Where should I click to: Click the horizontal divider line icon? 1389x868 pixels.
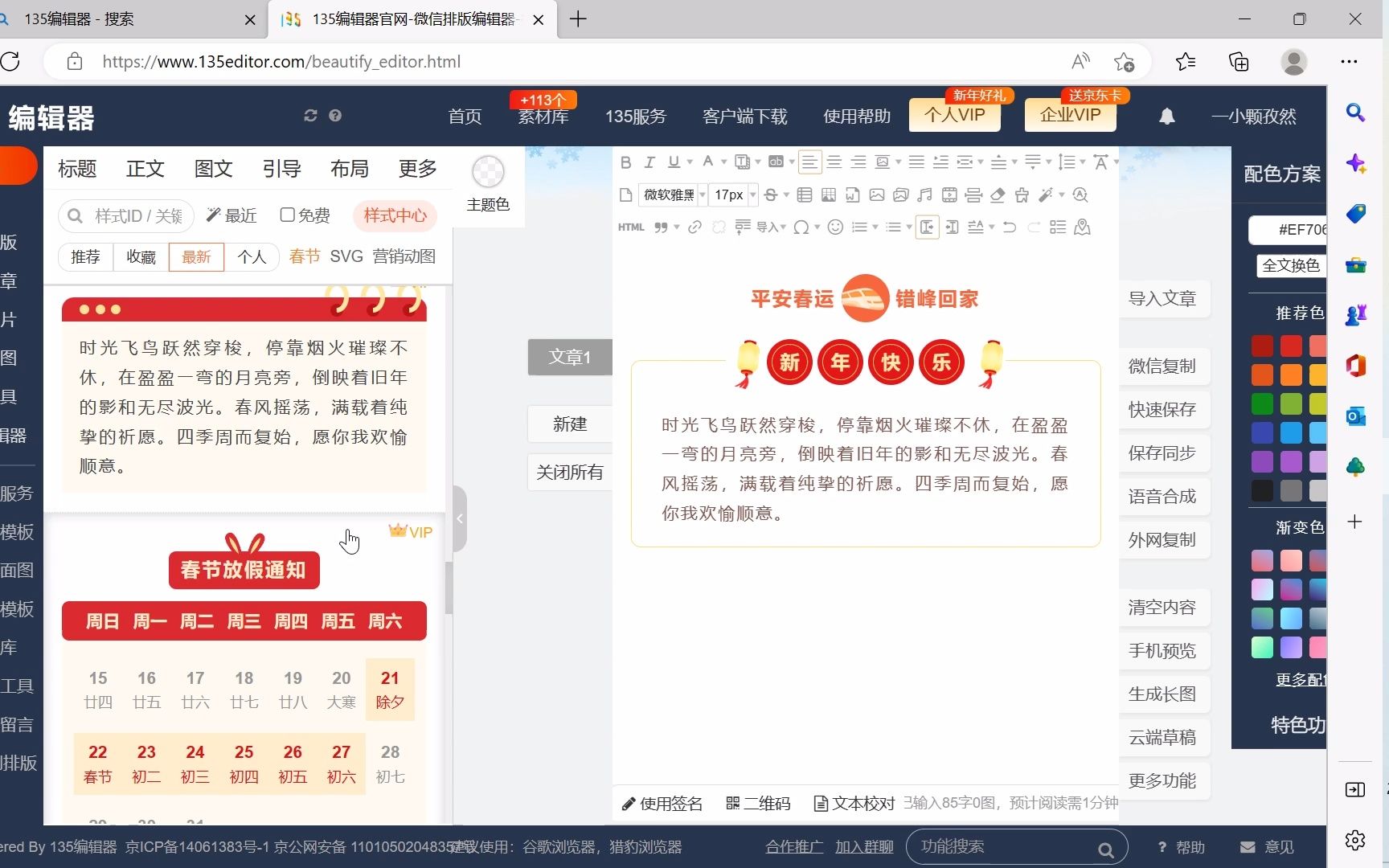[x=973, y=194]
